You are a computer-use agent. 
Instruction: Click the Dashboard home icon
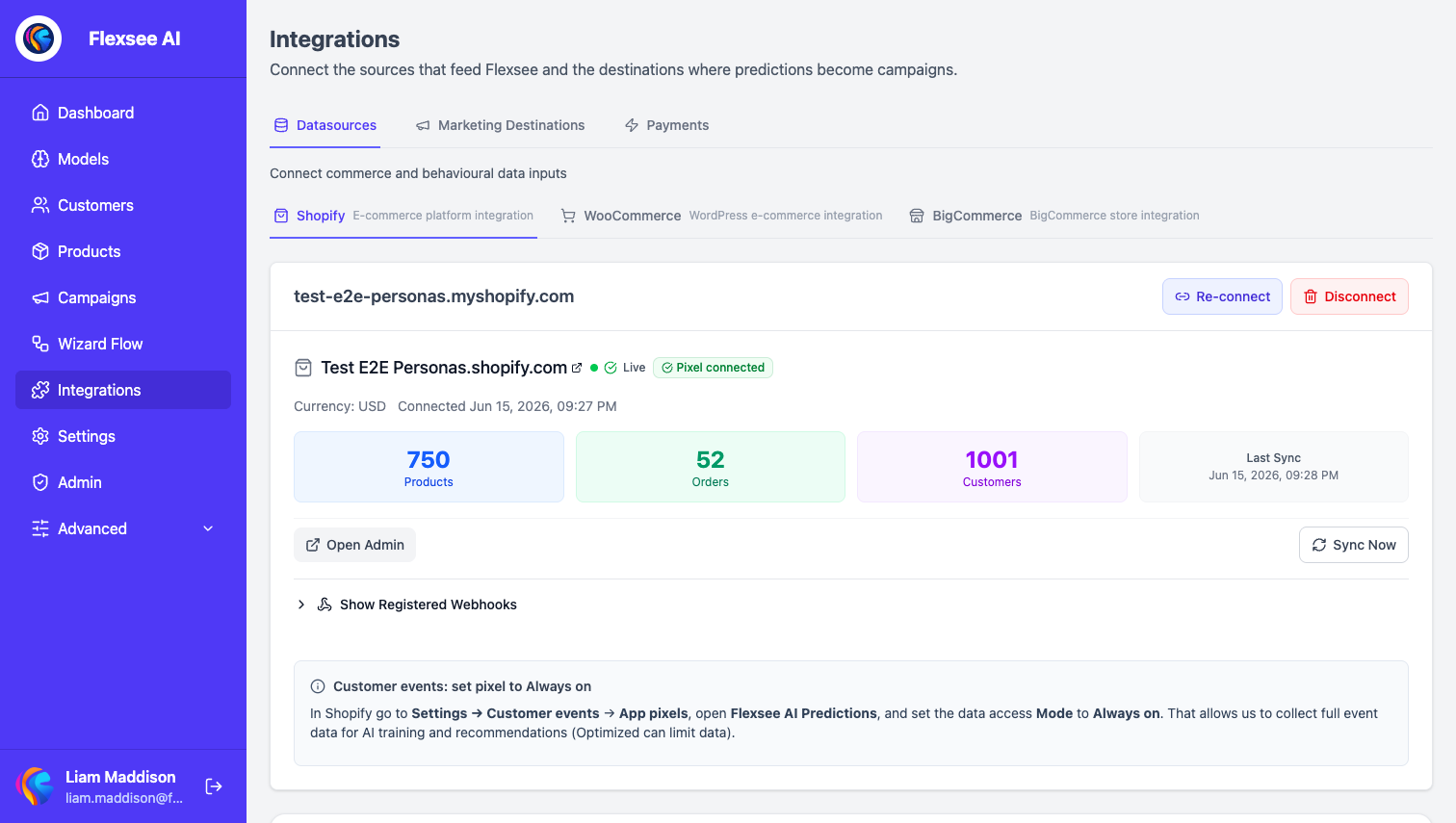(40, 113)
